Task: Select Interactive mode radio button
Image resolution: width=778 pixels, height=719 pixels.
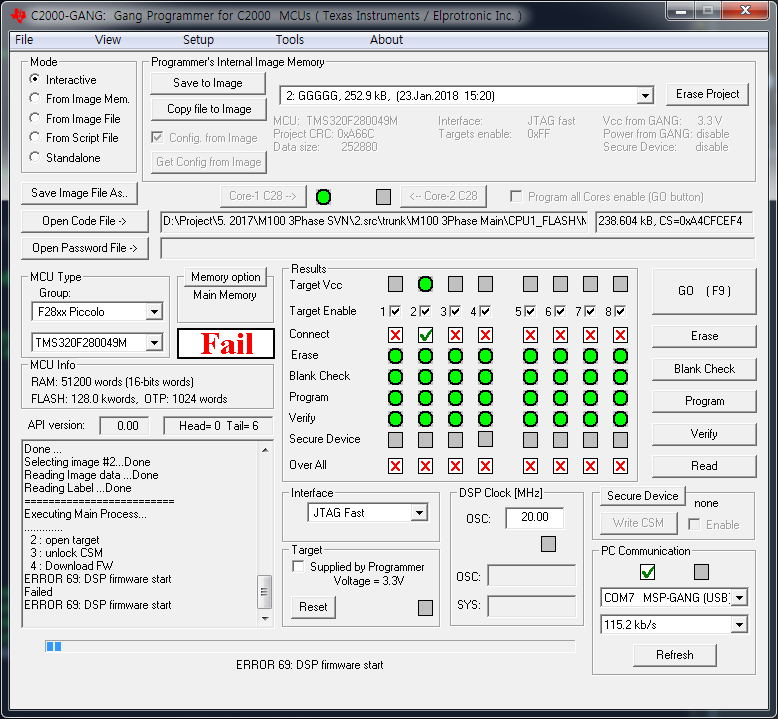Action: point(34,79)
